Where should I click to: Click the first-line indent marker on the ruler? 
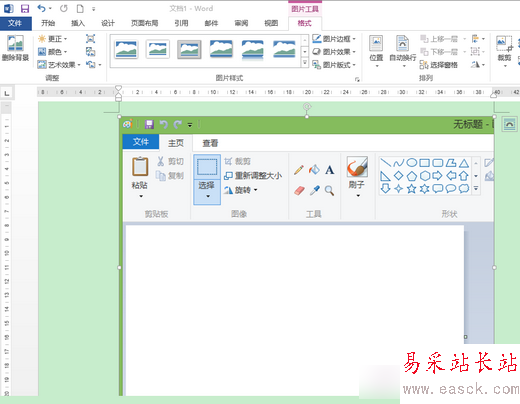click(x=118, y=88)
